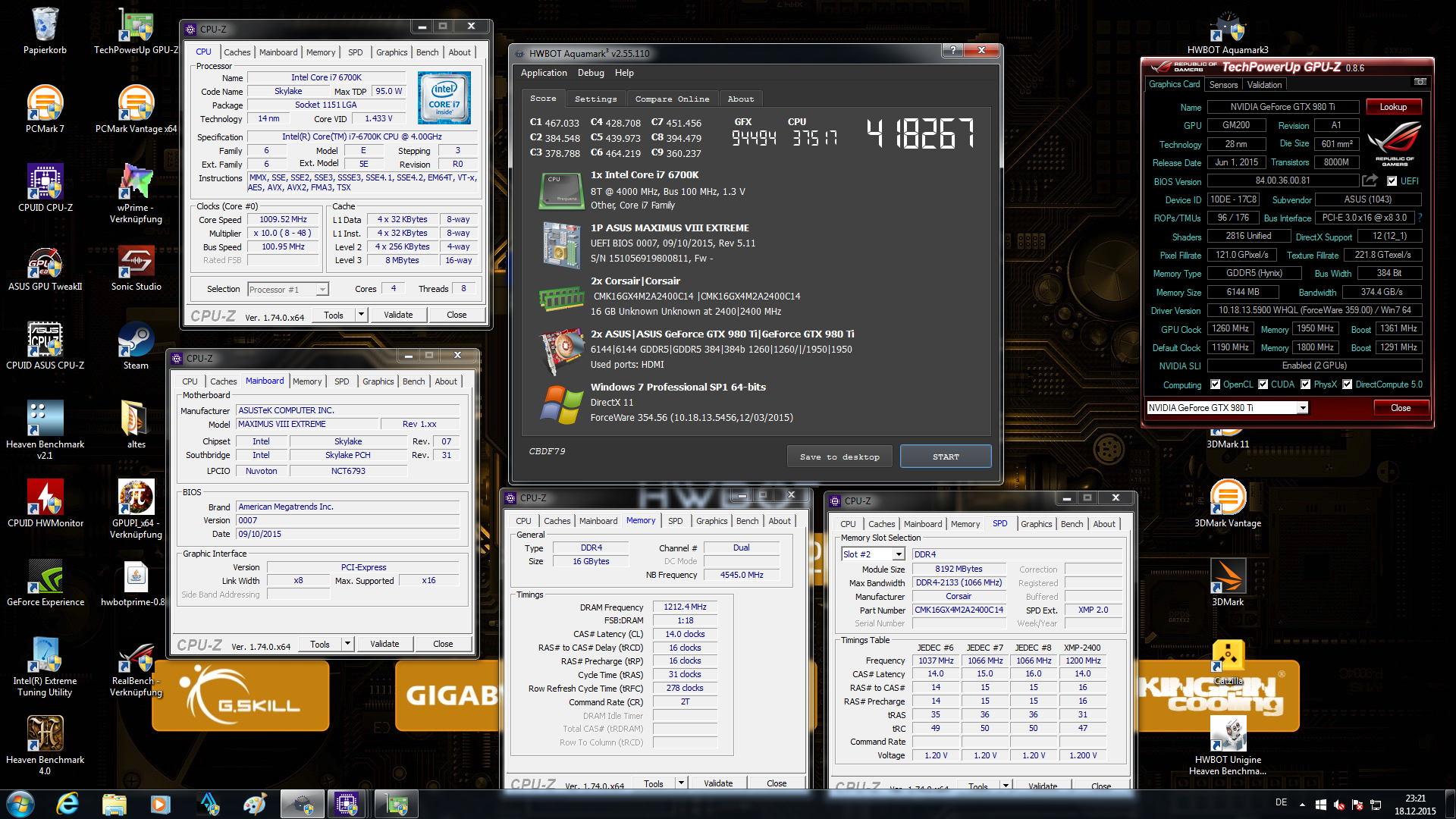The image size is (1456, 819).
Task: Open GeForce Experience desktop icon
Action: (45, 582)
